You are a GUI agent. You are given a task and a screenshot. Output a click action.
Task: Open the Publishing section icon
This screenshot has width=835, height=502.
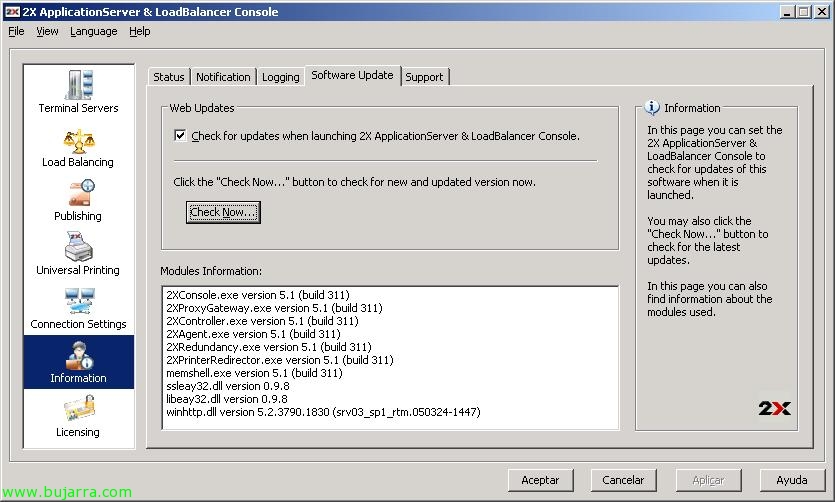[x=80, y=193]
